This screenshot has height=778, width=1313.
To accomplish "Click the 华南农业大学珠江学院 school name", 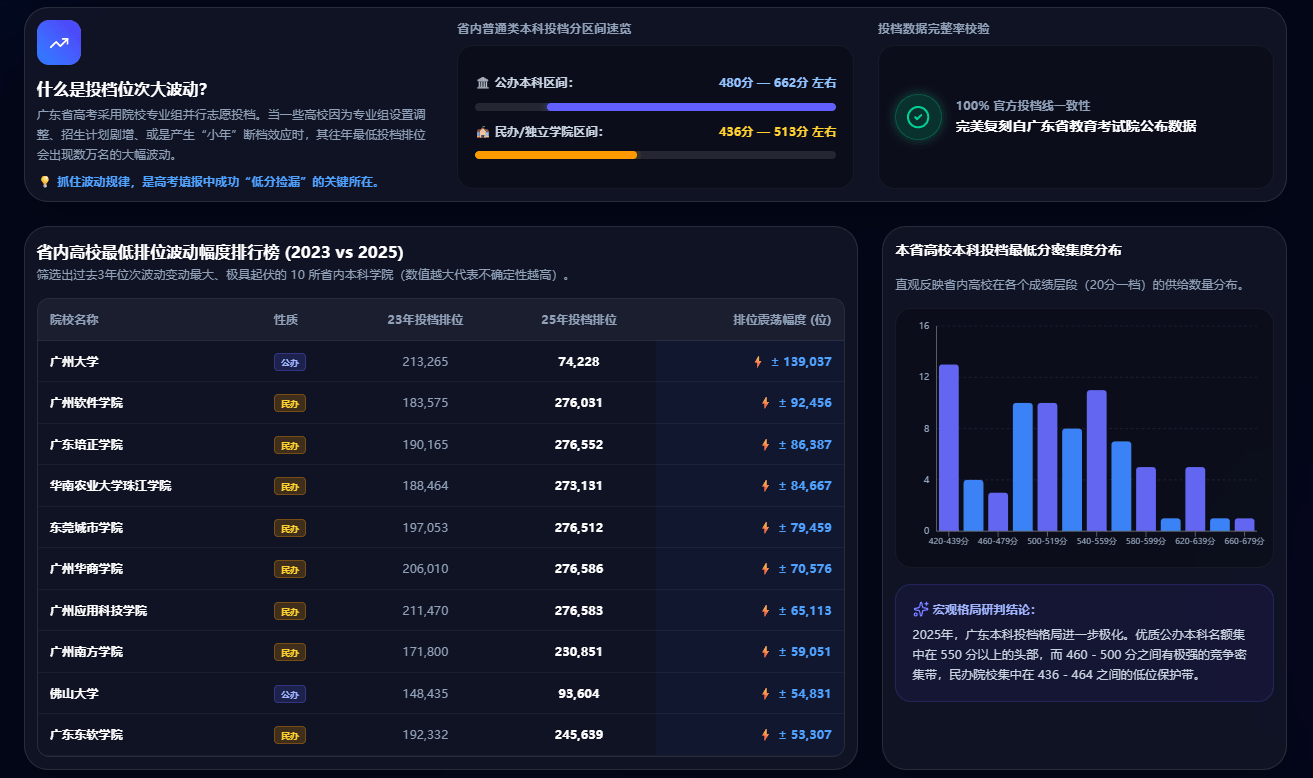I will point(110,486).
